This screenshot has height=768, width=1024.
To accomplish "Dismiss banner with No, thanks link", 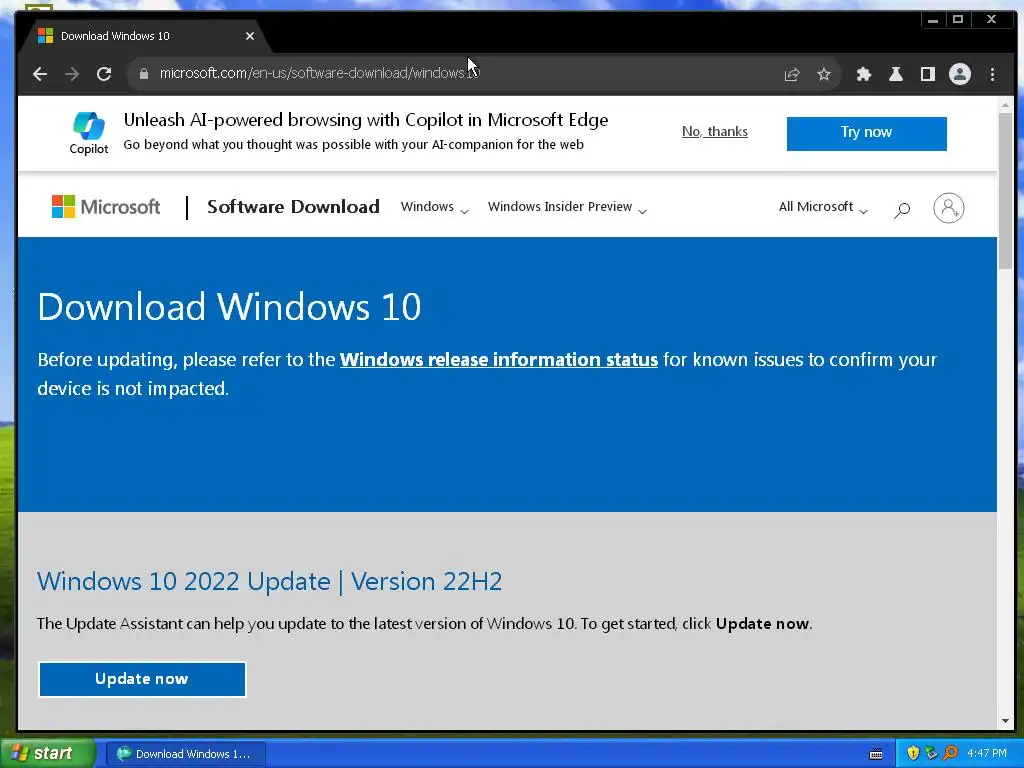I will [714, 131].
